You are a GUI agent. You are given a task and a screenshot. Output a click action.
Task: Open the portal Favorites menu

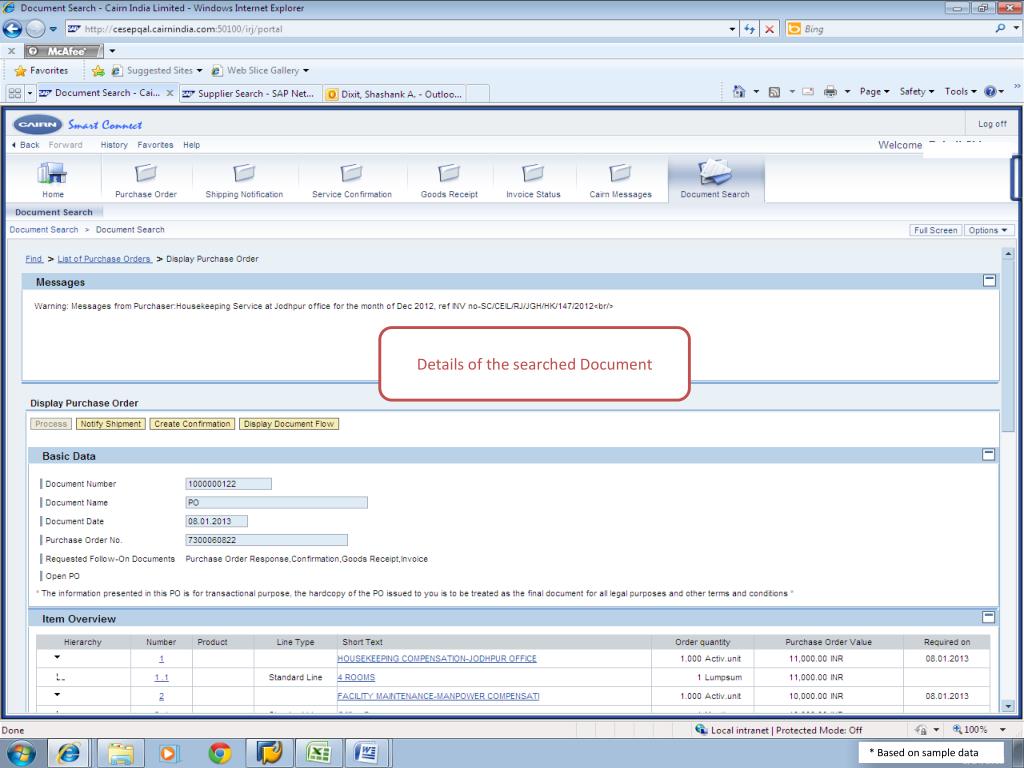(x=155, y=145)
